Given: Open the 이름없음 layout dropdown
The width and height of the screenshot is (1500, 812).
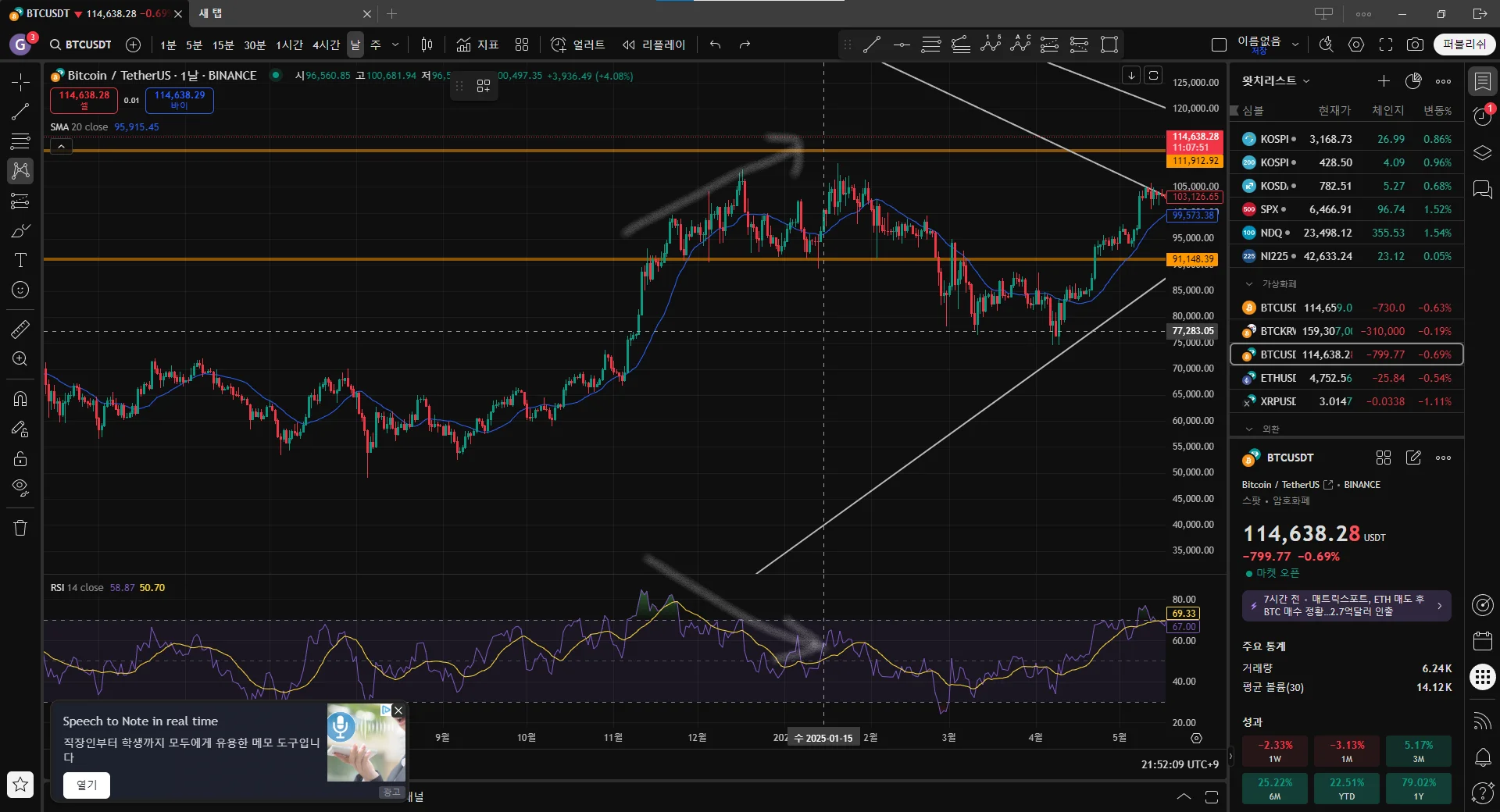Looking at the screenshot, I should (x=1295, y=45).
